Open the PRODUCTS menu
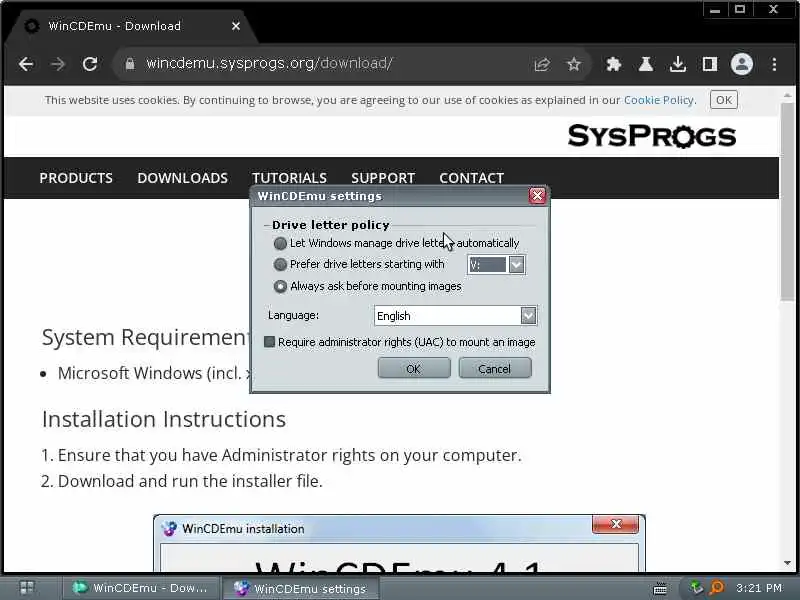Image resolution: width=800 pixels, height=600 pixels. point(76,178)
